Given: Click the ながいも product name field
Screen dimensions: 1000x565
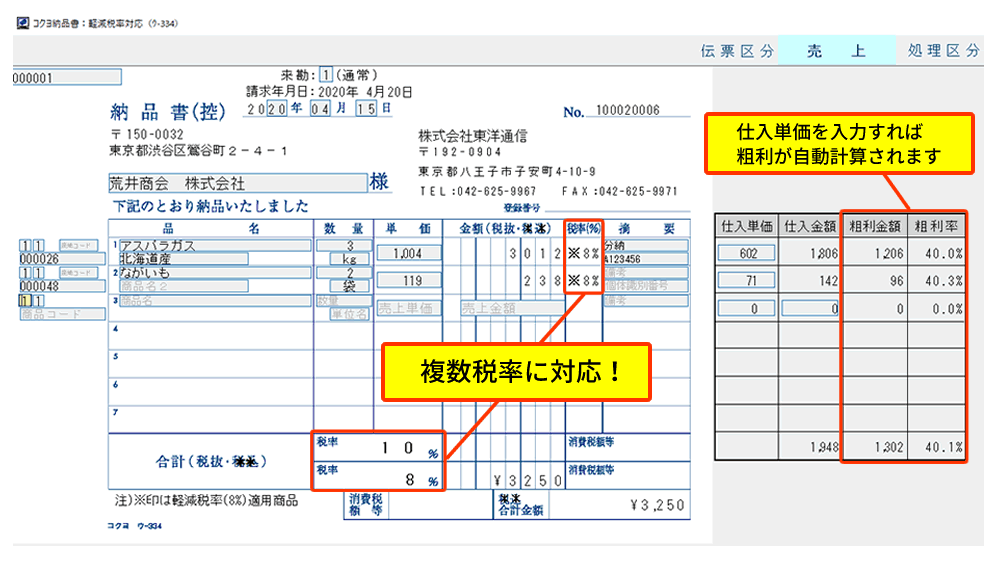Looking at the screenshot, I should [214, 272].
